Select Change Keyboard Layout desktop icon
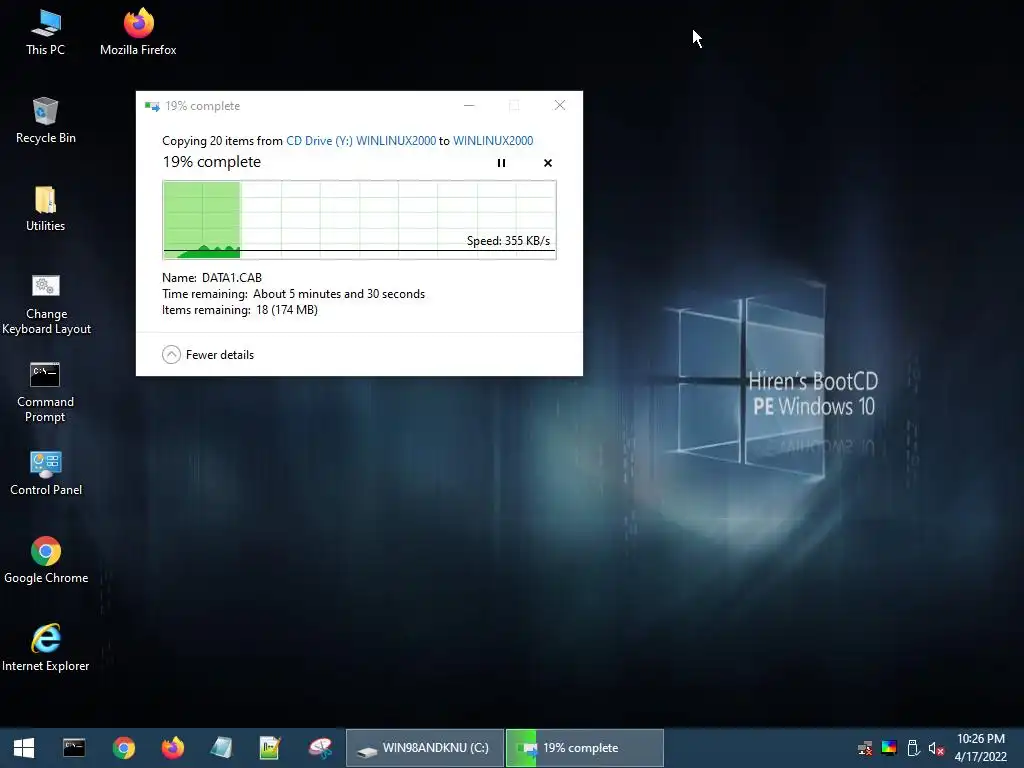This screenshot has width=1024, height=768. tap(46, 304)
